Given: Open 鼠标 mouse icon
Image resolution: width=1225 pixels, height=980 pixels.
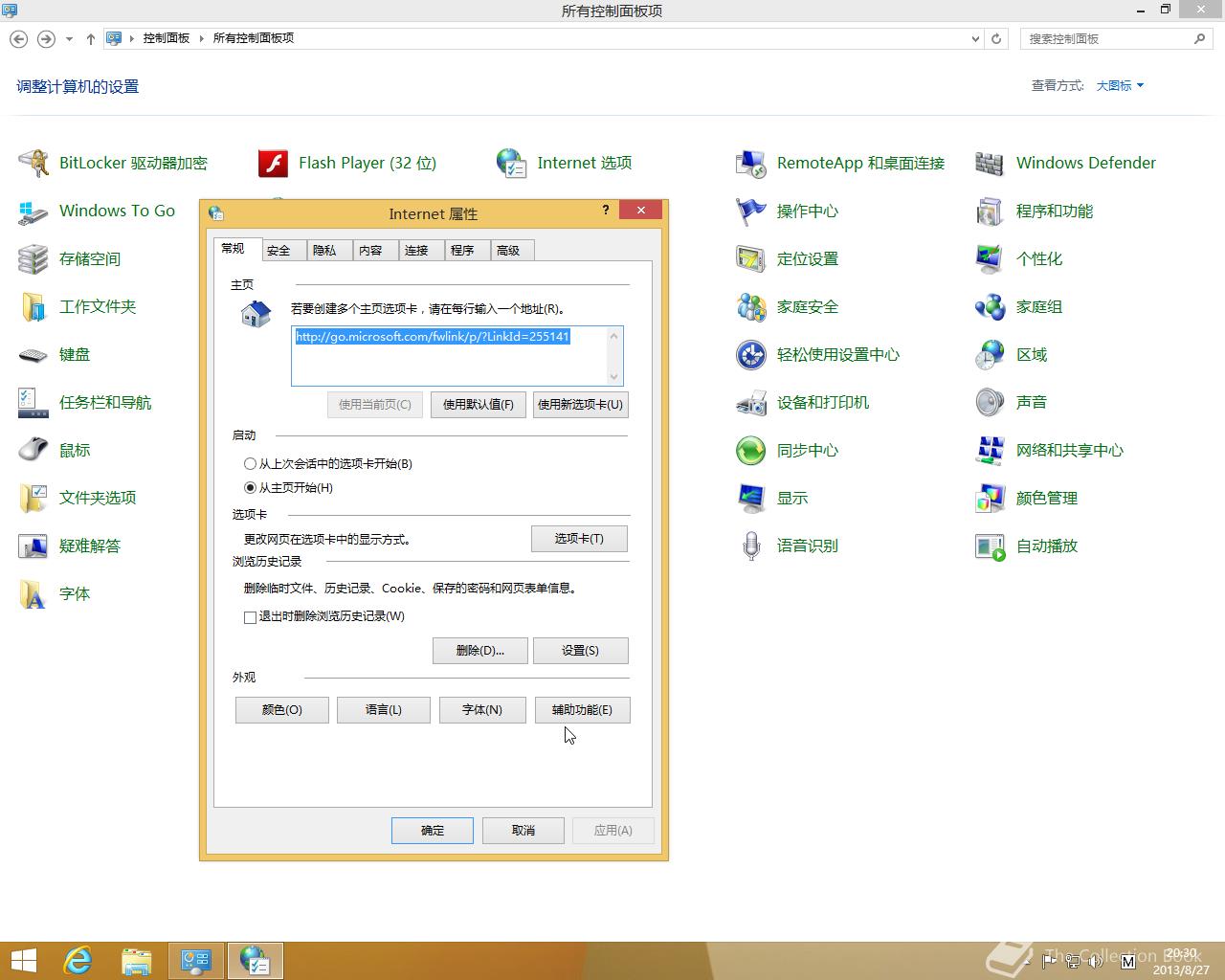Looking at the screenshot, I should [x=33, y=451].
